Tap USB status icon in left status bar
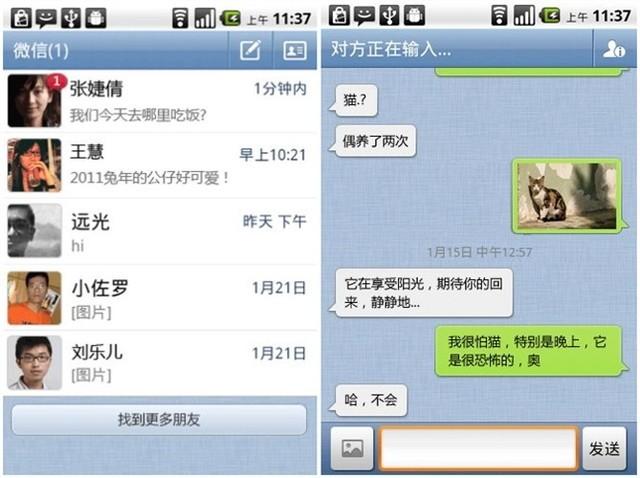This screenshot has width=640, height=478. click(x=71, y=18)
